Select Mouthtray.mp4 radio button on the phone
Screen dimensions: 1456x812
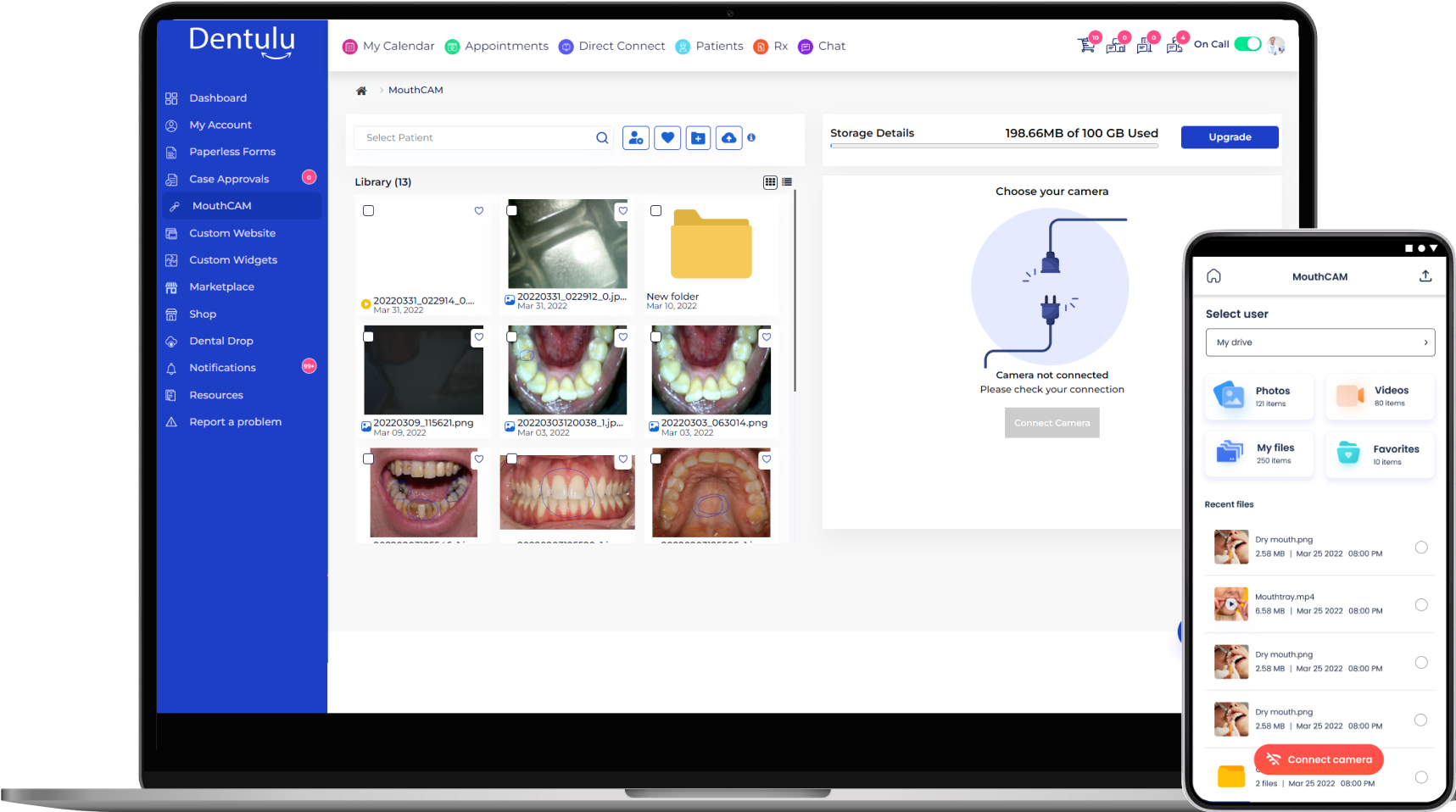point(1421,605)
